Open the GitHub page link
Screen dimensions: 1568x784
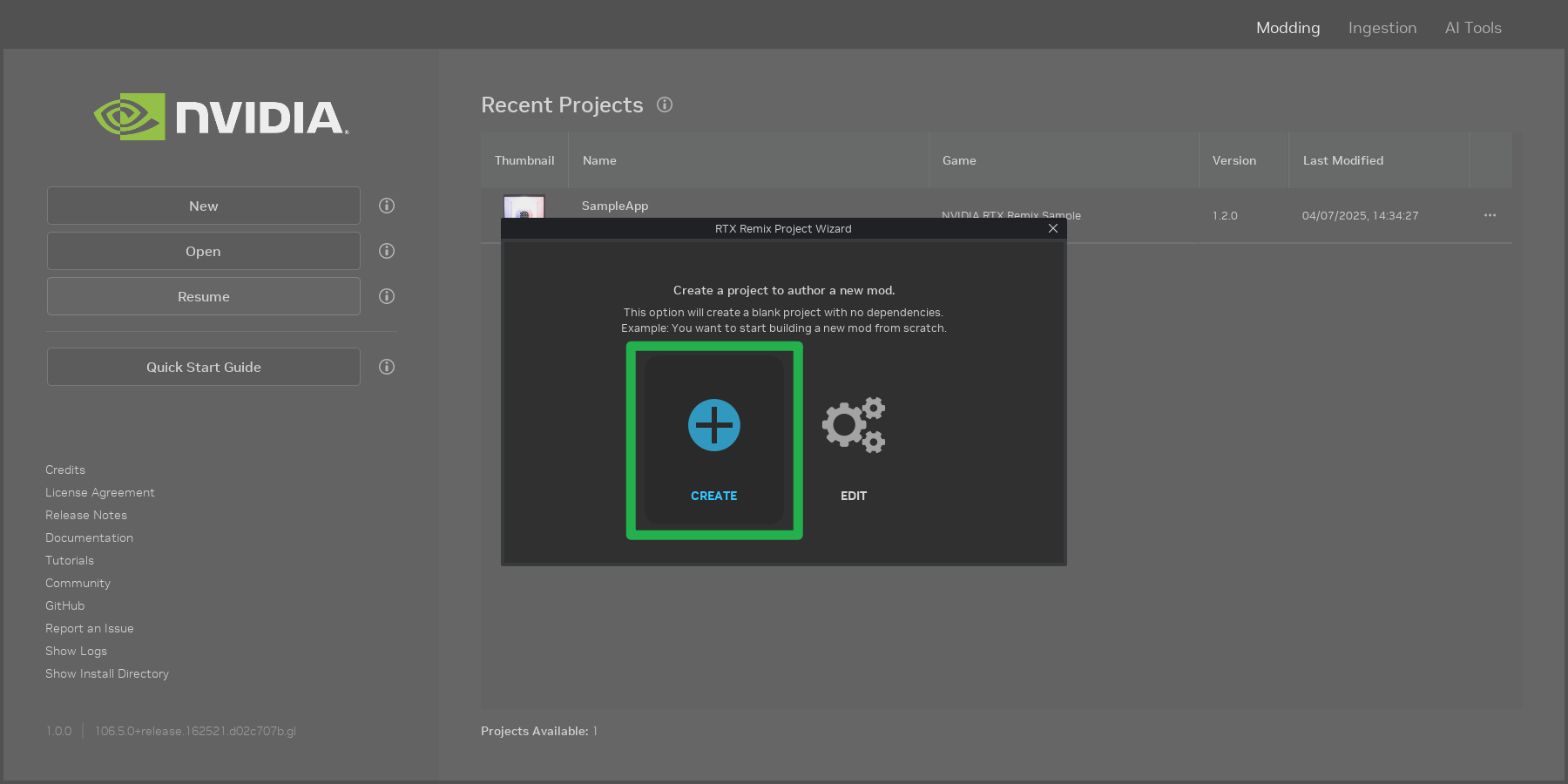(x=64, y=605)
